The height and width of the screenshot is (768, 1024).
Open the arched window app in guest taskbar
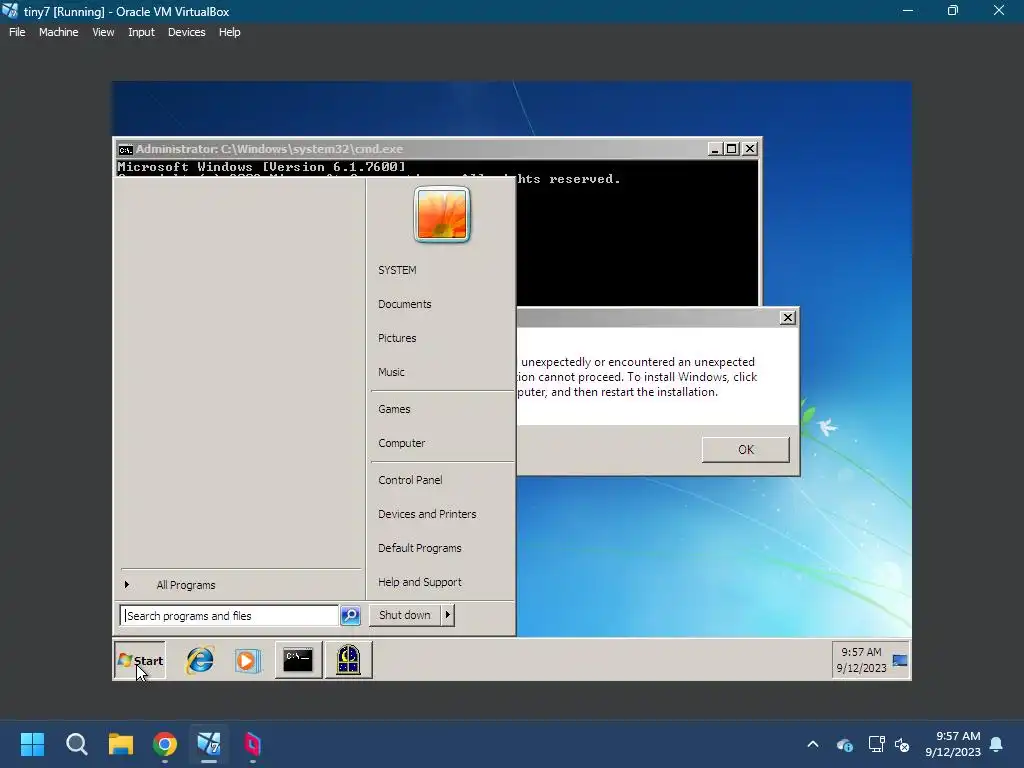click(x=349, y=660)
